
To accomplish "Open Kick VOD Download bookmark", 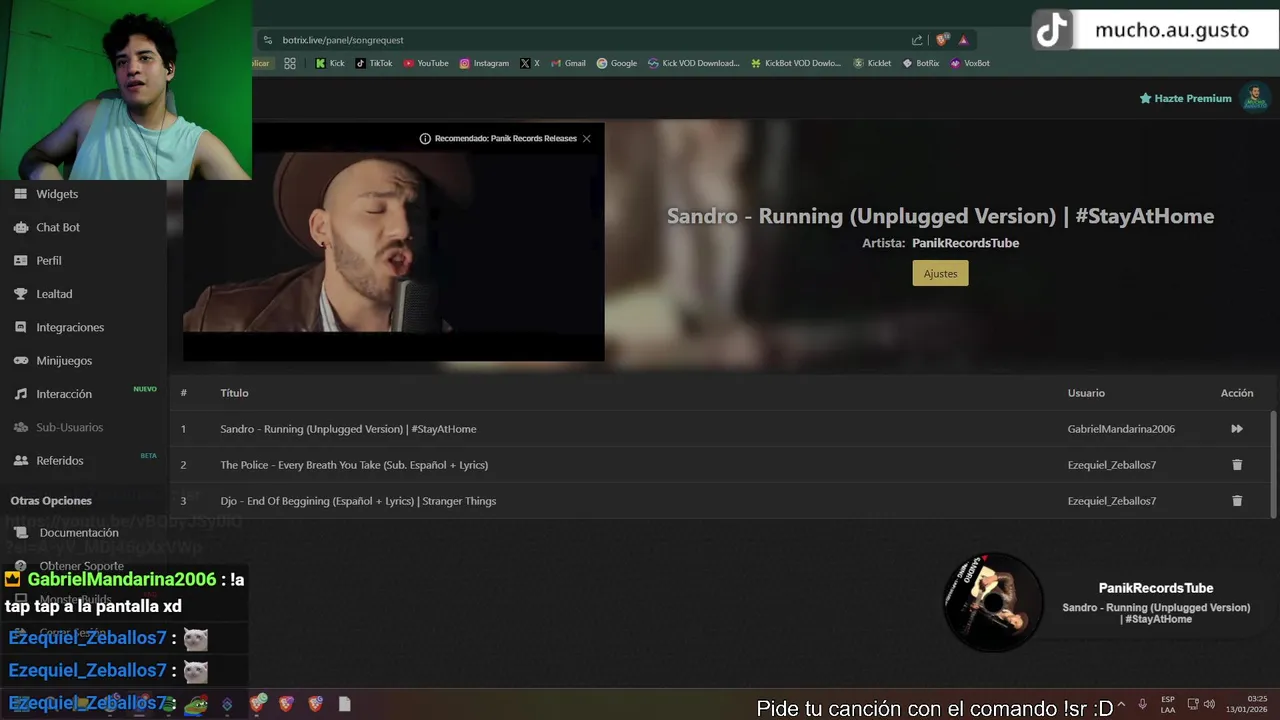I will [x=694, y=63].
